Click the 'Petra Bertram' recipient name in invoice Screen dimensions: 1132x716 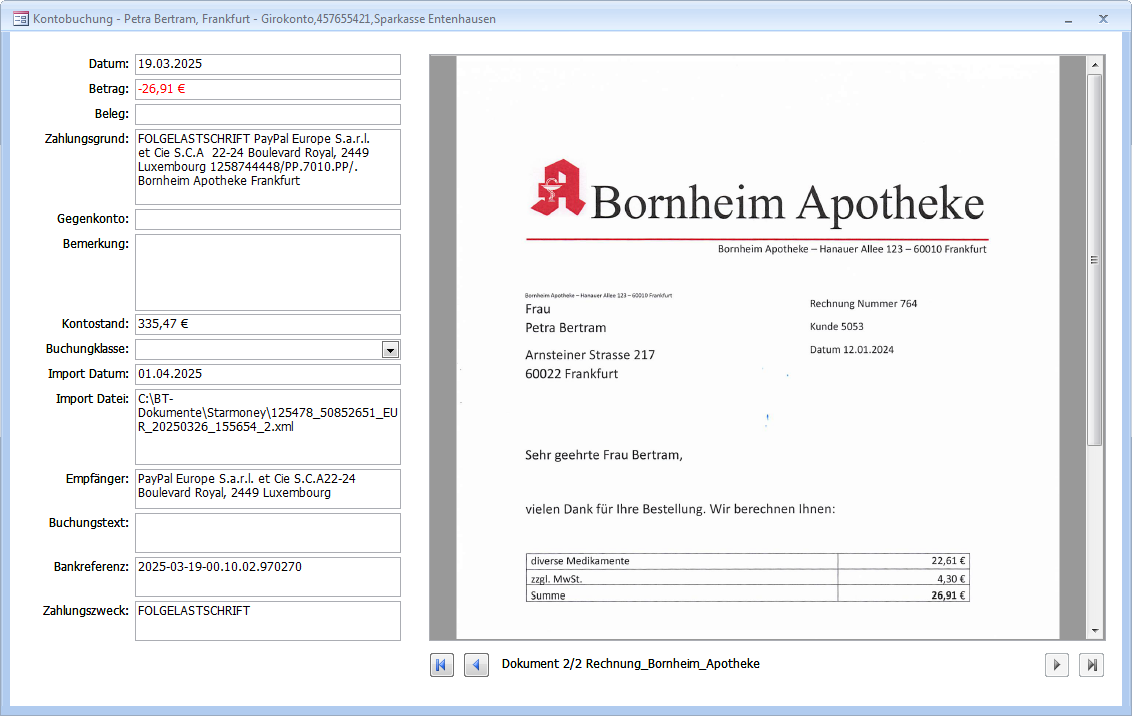click(x=565, y=328)
